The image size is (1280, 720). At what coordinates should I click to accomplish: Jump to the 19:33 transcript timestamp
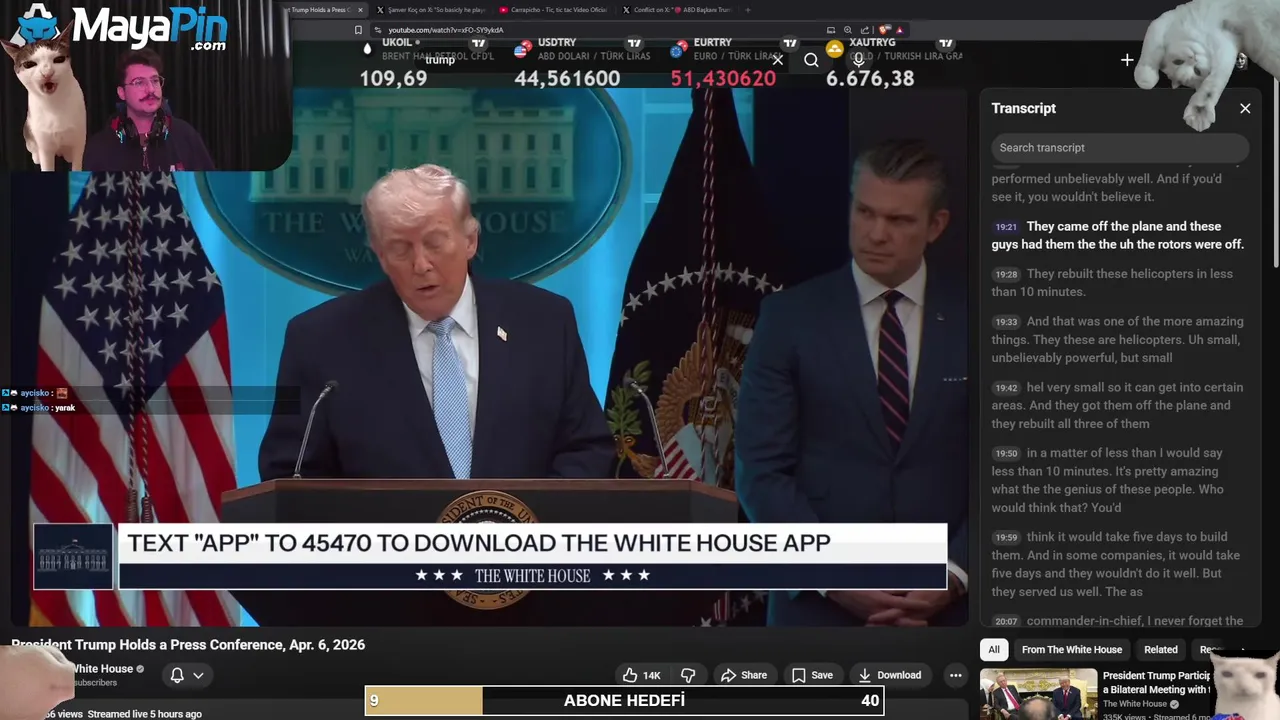point(1006,322)
